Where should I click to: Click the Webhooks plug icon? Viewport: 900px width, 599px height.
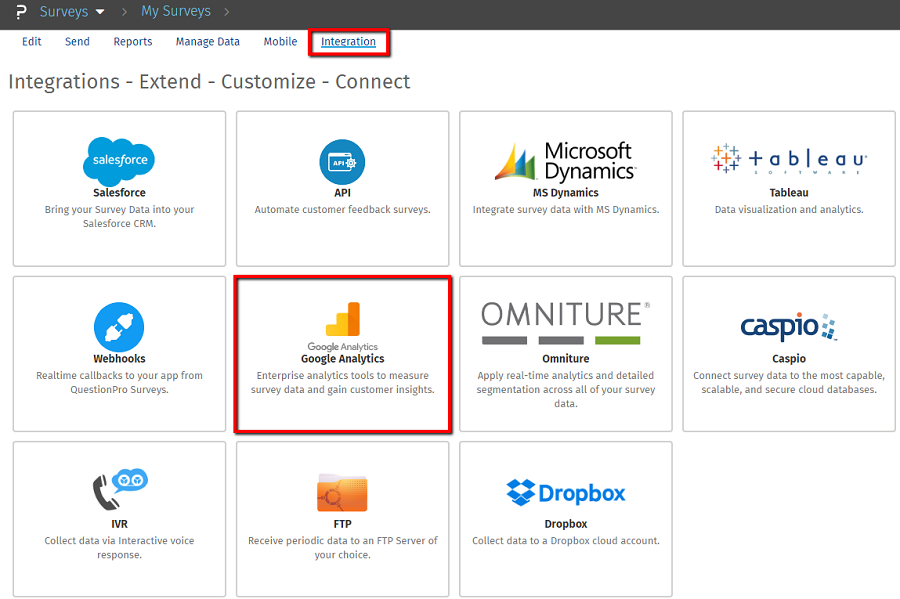click(x=119, y=327)
